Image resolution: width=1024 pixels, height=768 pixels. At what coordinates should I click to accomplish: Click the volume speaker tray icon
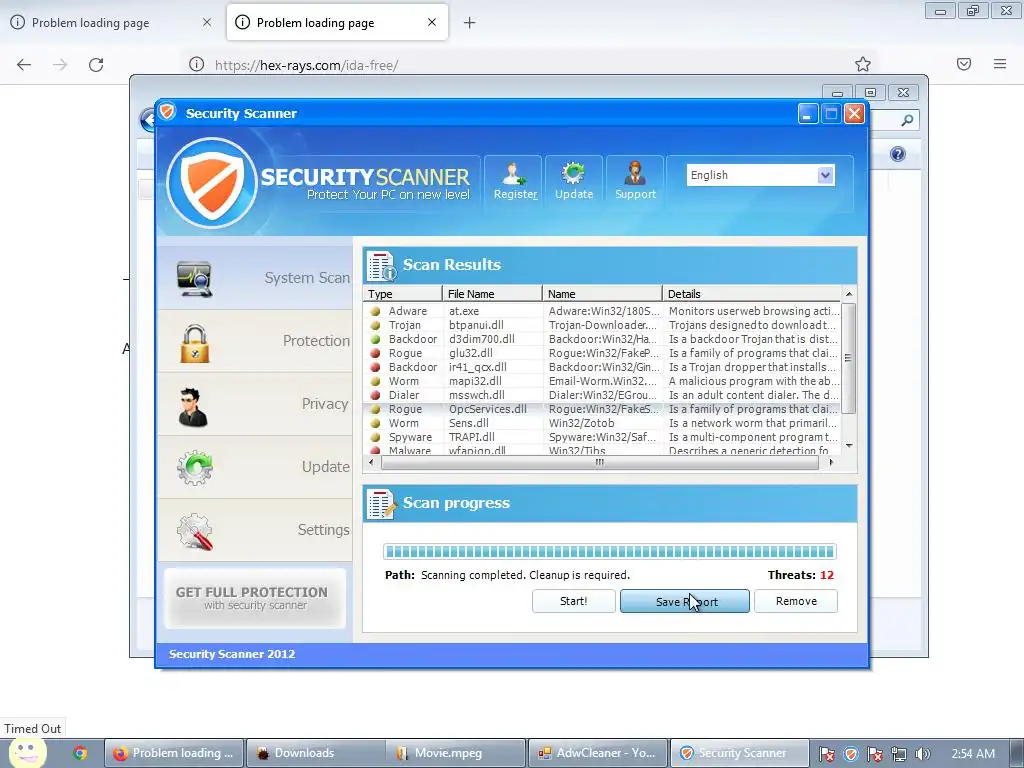923,754
